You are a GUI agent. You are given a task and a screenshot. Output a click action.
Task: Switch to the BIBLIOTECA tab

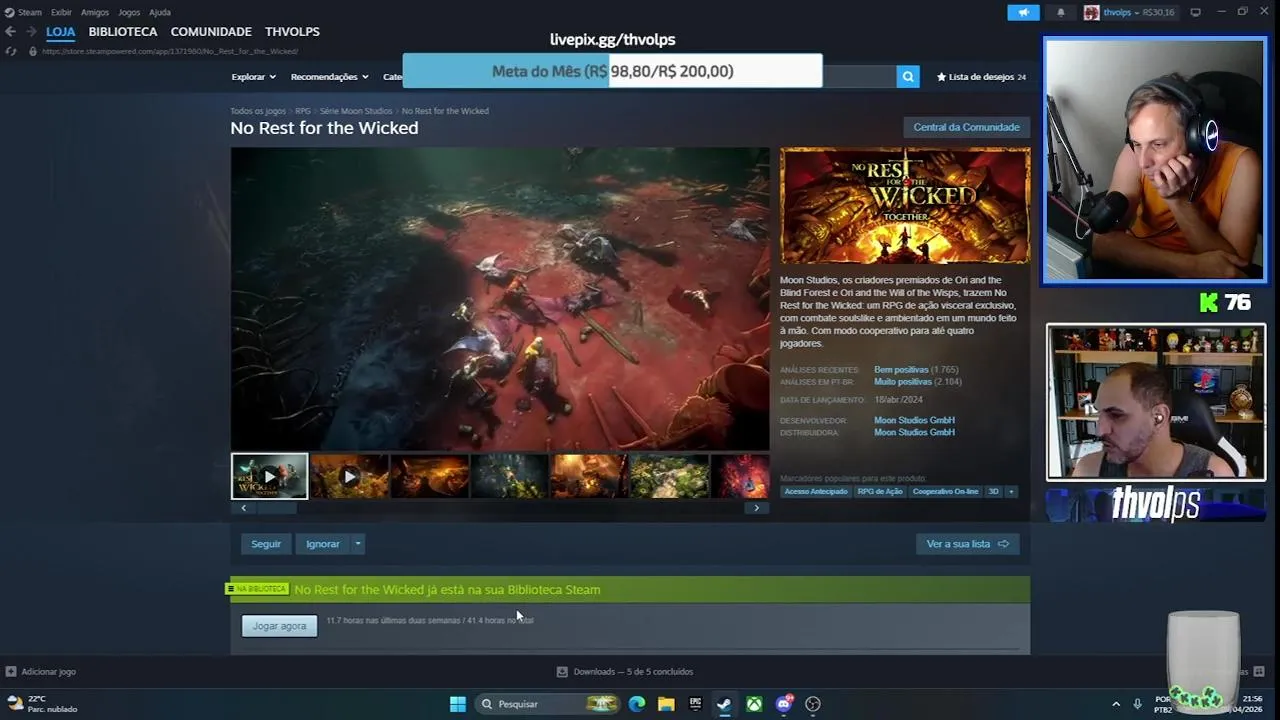pyautogui.click(x=123, y=32)
